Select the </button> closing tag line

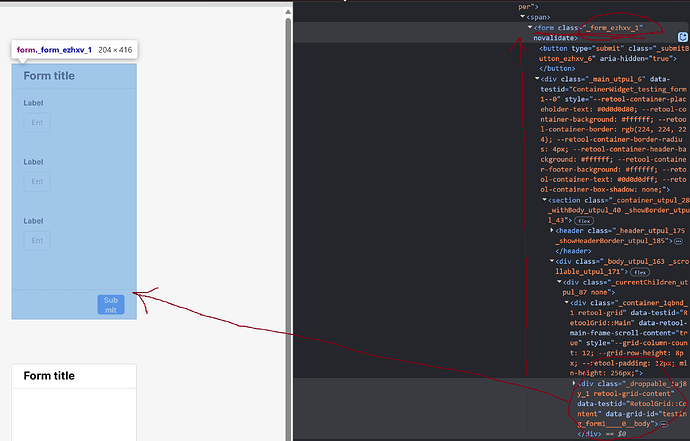pyautogui.click(x=557, y=69)
